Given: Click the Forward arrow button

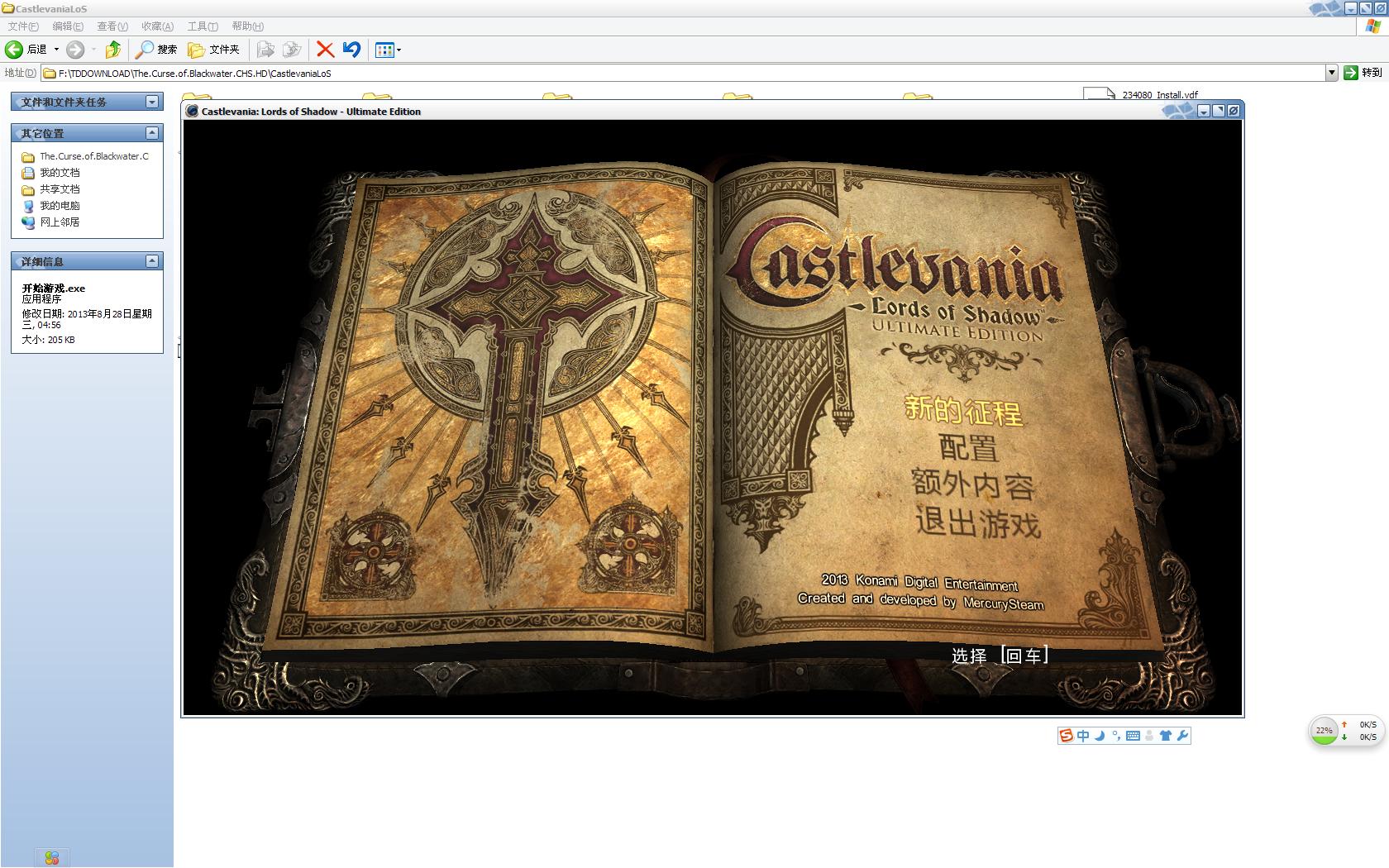Looking at the screenshot, I should 75,50.
